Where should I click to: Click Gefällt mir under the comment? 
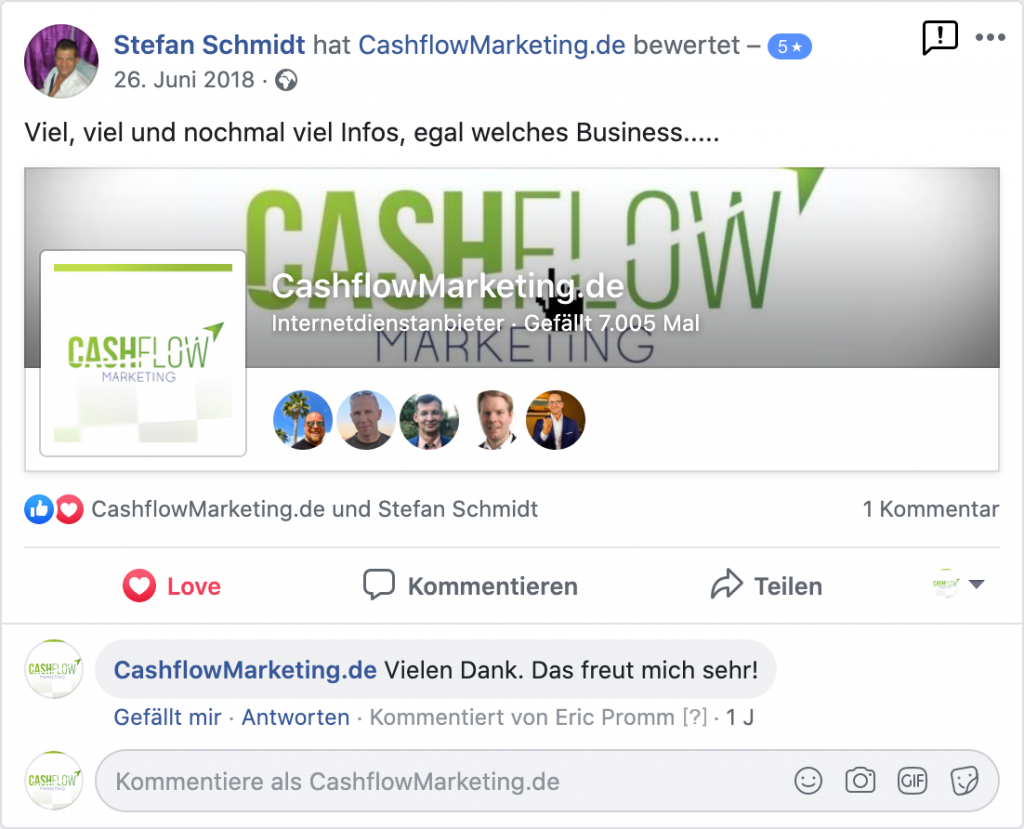coord(167,717)
